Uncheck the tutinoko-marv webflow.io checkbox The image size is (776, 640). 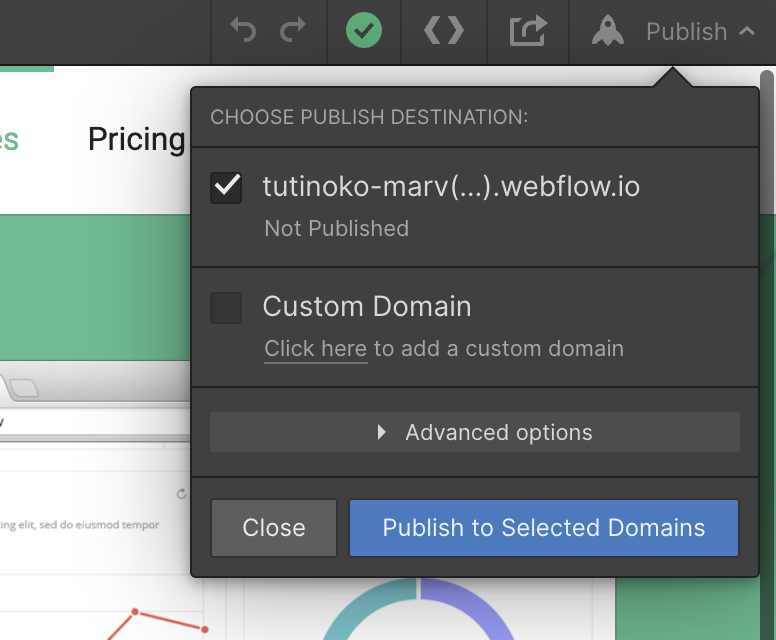226,188
